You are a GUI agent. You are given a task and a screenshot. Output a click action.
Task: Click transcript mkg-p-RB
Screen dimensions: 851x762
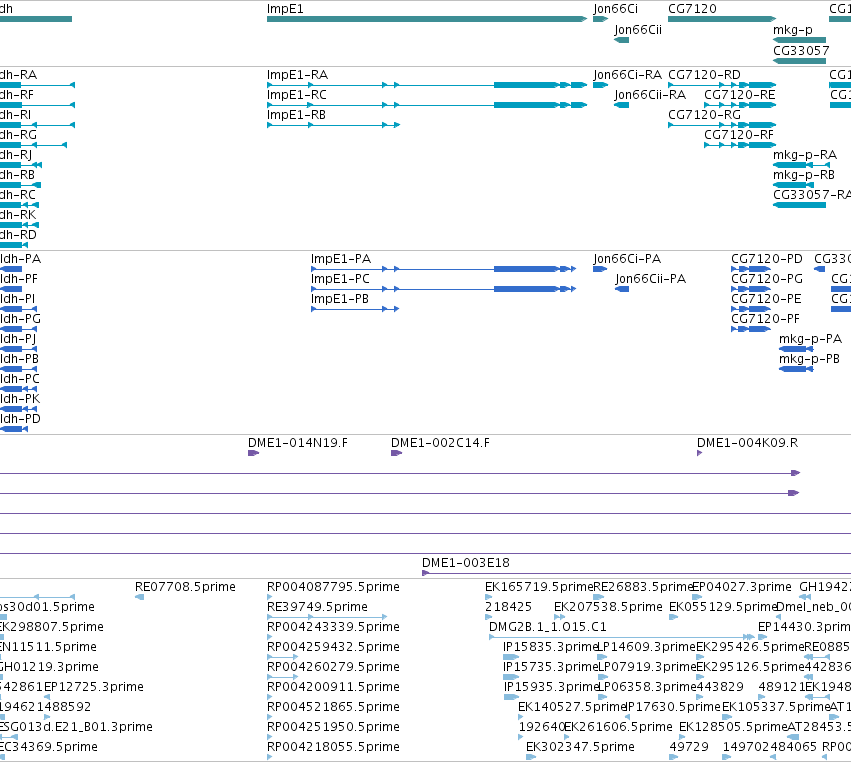804,175
